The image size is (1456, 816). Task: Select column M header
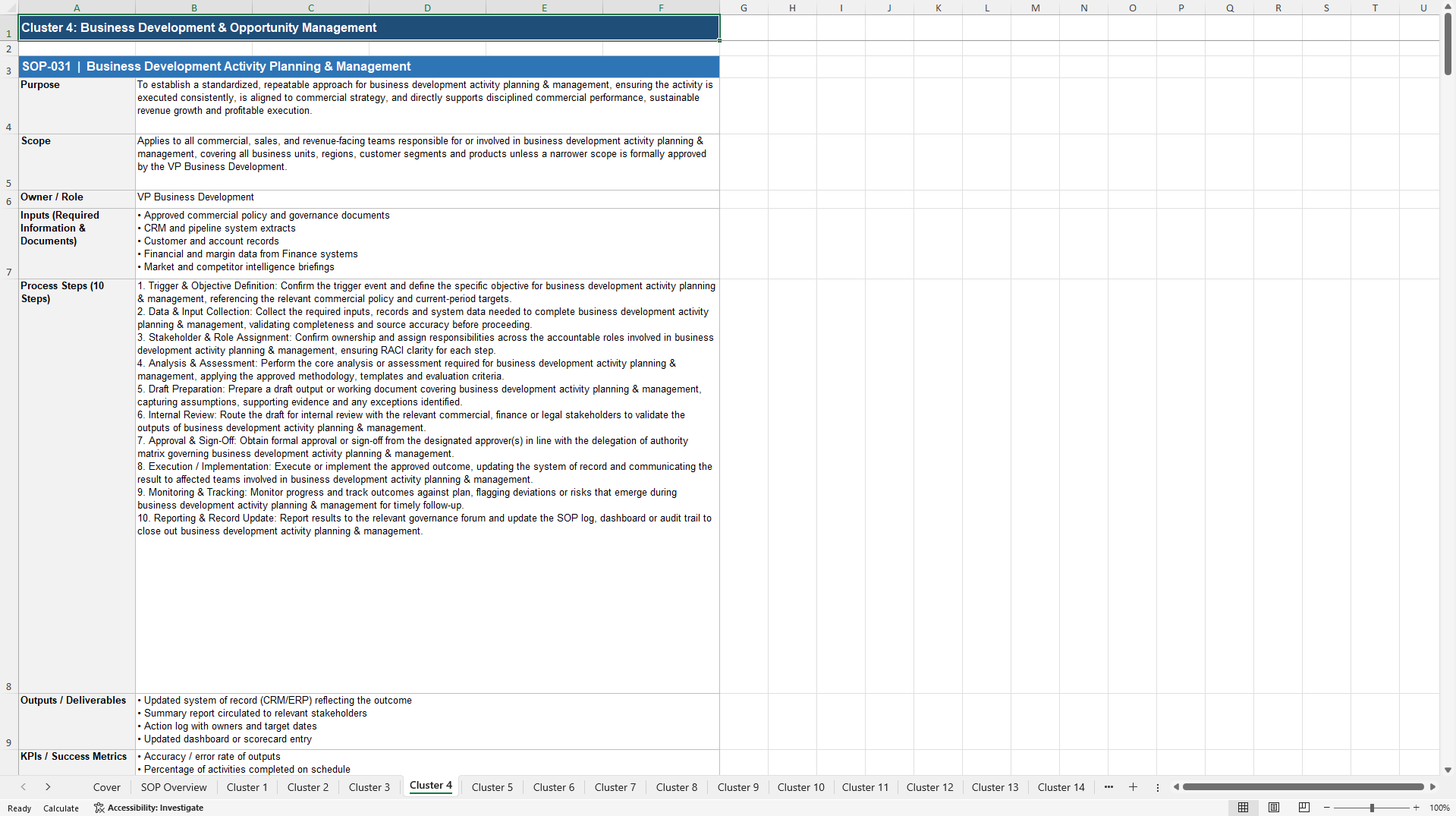pyautogui.click(x=1035, y=8)
